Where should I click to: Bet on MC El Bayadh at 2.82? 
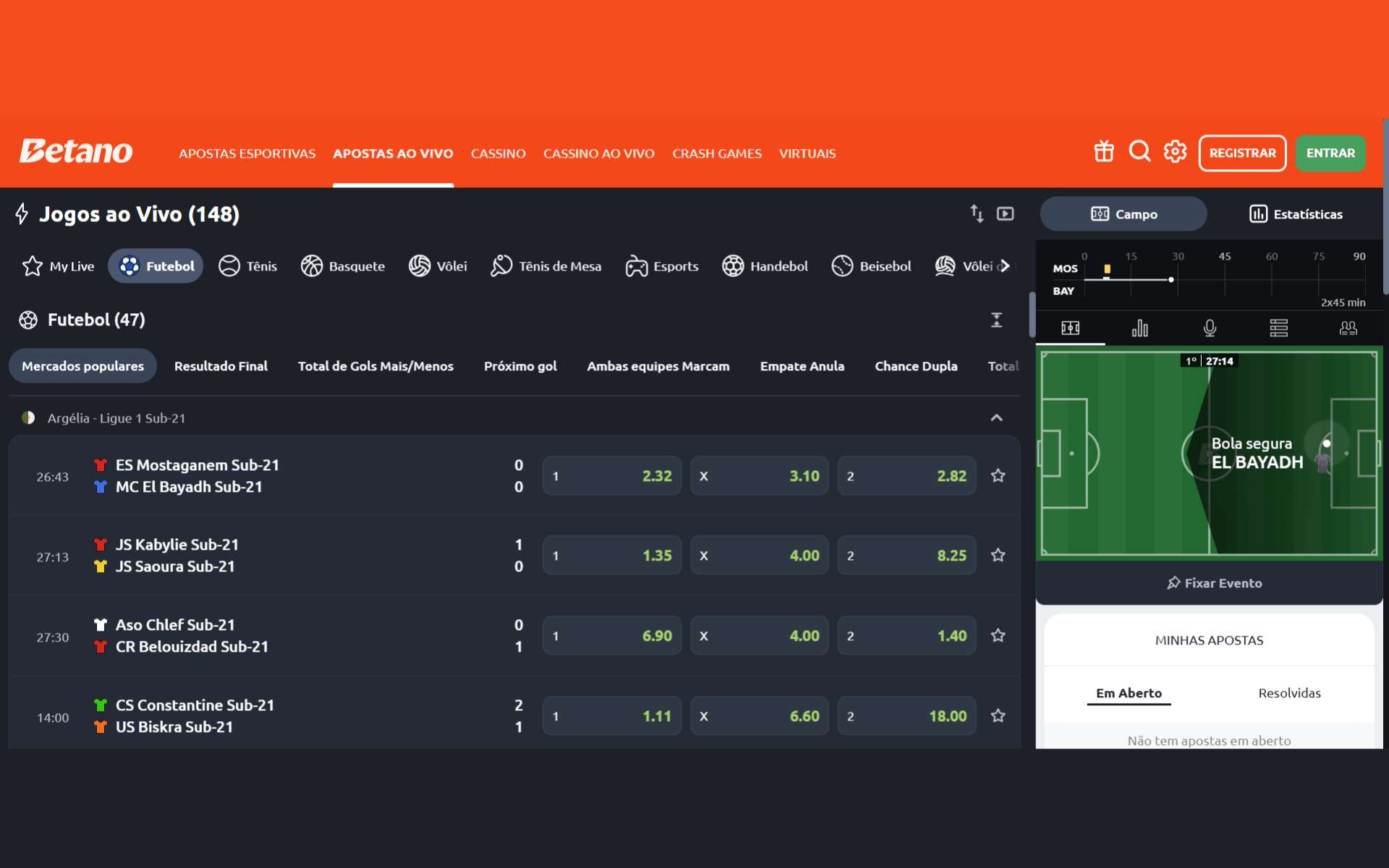[x=906, y=476]
